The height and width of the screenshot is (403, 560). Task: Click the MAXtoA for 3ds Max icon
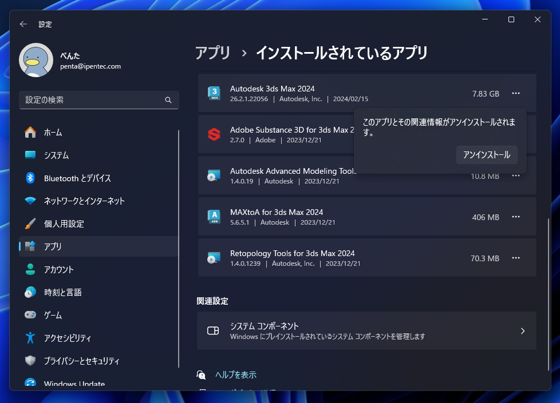(x=214, y=217)
